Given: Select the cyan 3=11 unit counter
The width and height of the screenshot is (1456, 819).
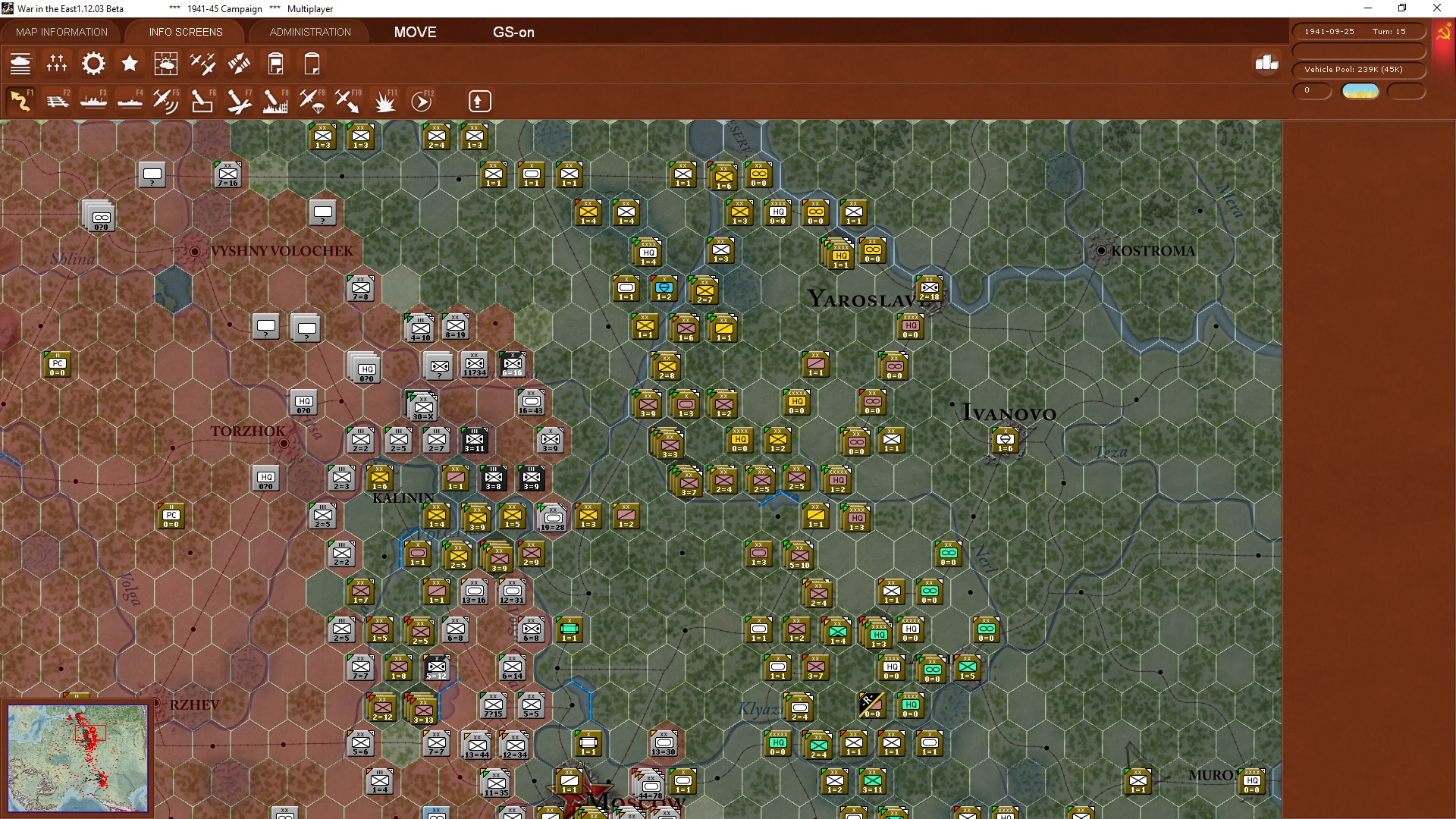Looking at the screenshot, I should (873, 781).
